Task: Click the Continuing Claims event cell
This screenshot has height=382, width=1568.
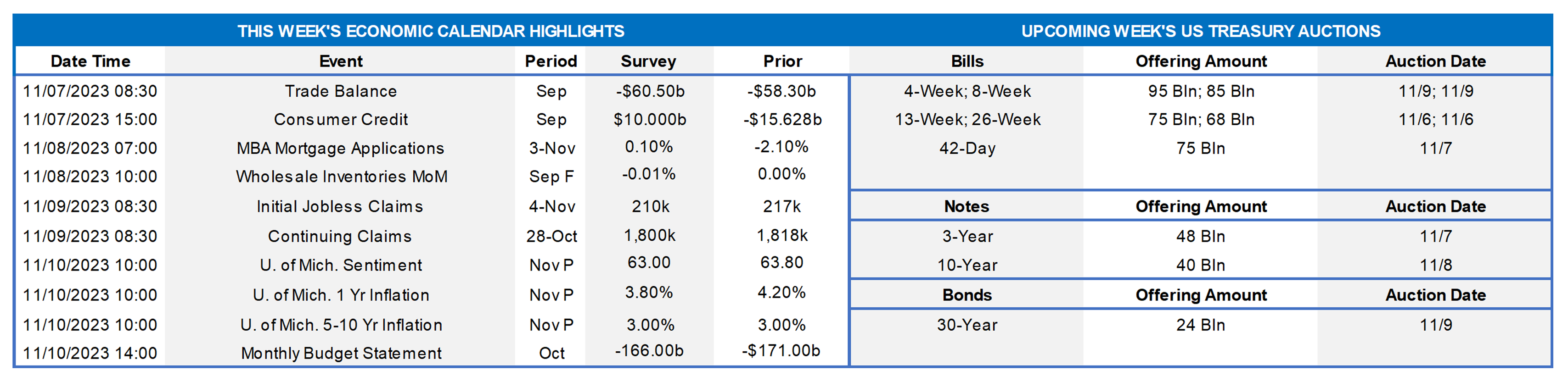Action: click(x=340, y=236)
